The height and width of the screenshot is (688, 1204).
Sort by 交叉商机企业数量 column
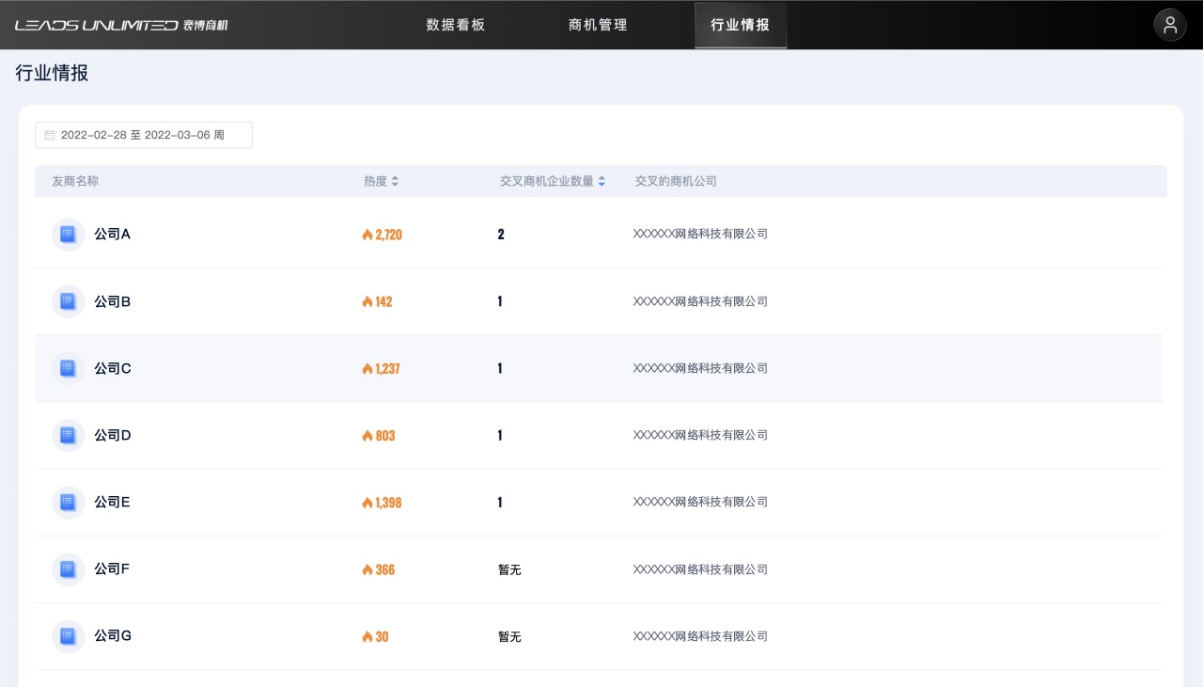click(x=601, y=182)
